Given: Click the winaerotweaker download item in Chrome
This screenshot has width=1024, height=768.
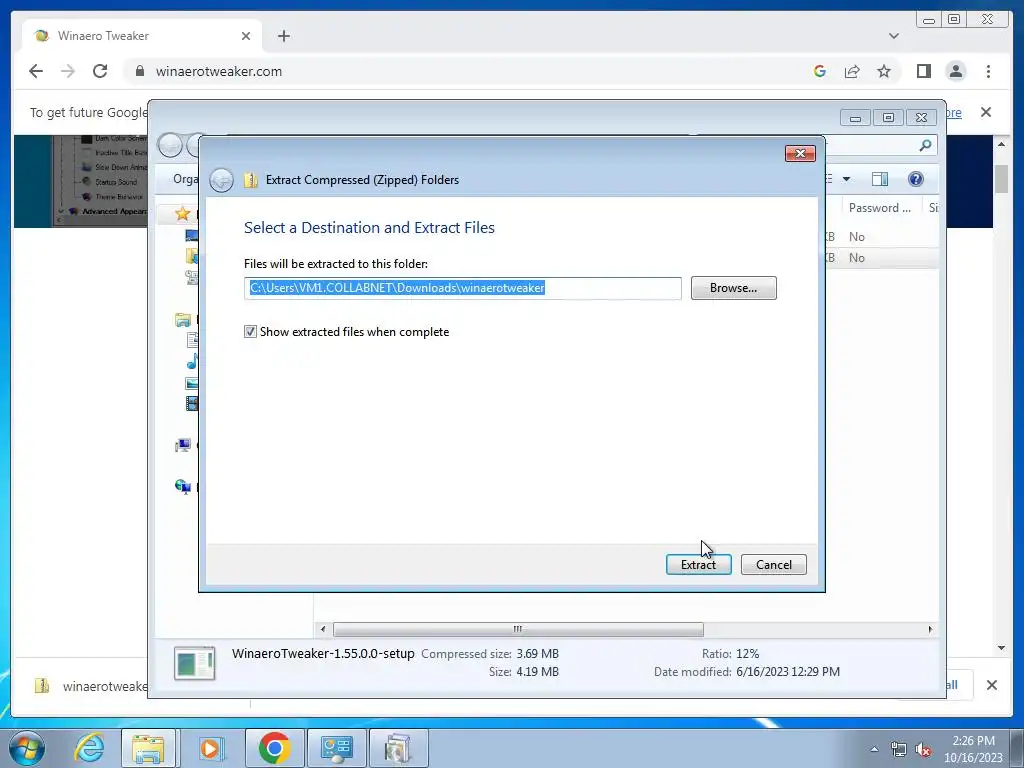Looking at the screenshot, I should coord(91,686).
